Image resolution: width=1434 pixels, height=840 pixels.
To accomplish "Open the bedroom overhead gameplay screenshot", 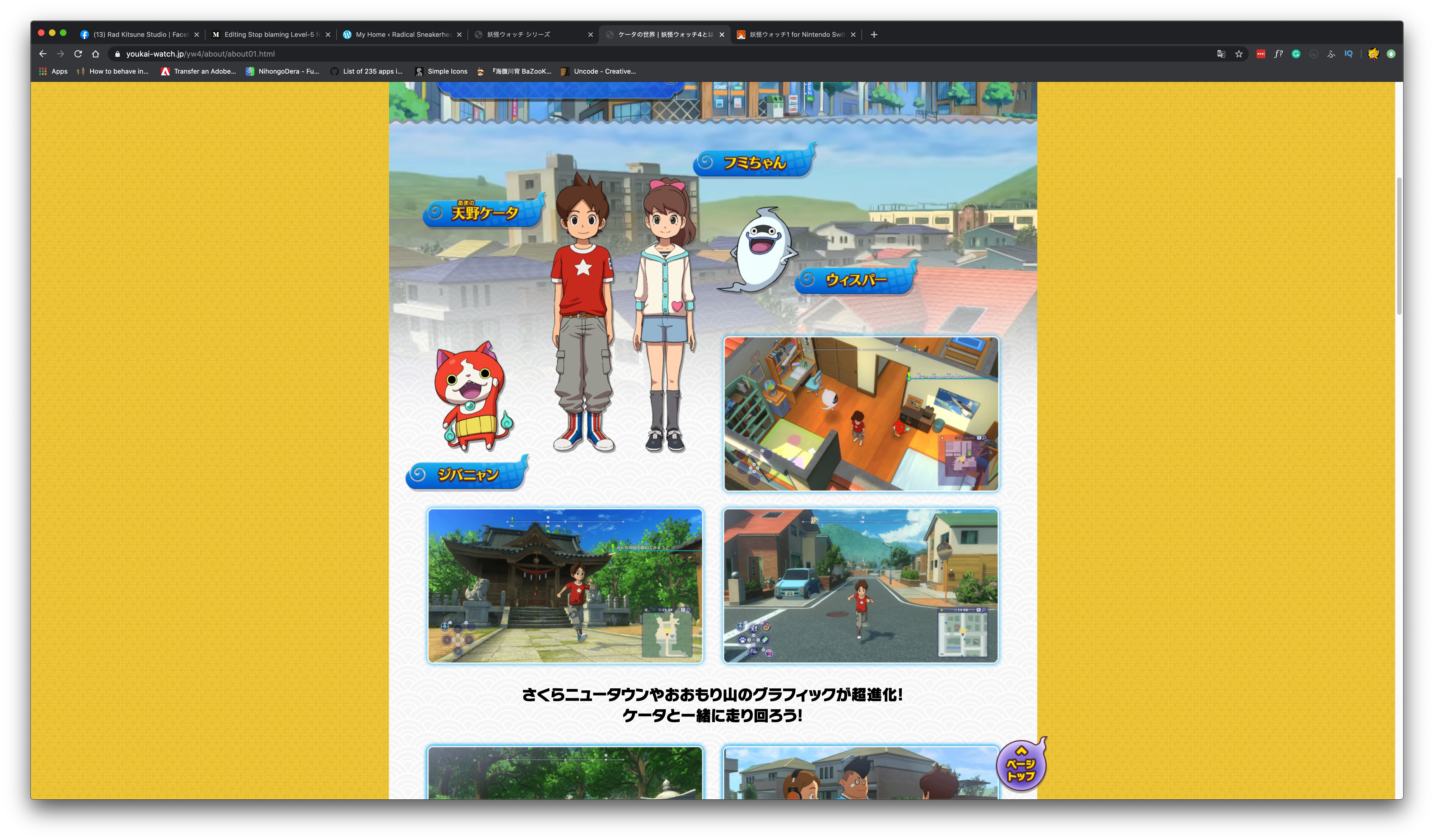I will (860, 414).
